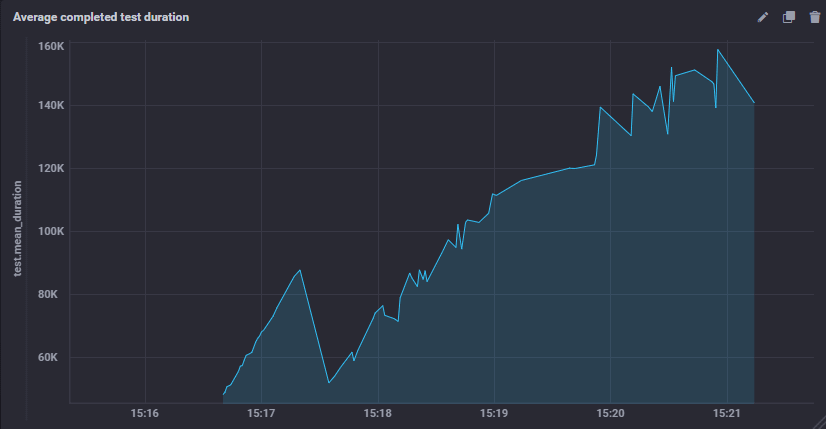Click the trash delete icon
Screen dimensions: 826x429
[x=814, y=17]
